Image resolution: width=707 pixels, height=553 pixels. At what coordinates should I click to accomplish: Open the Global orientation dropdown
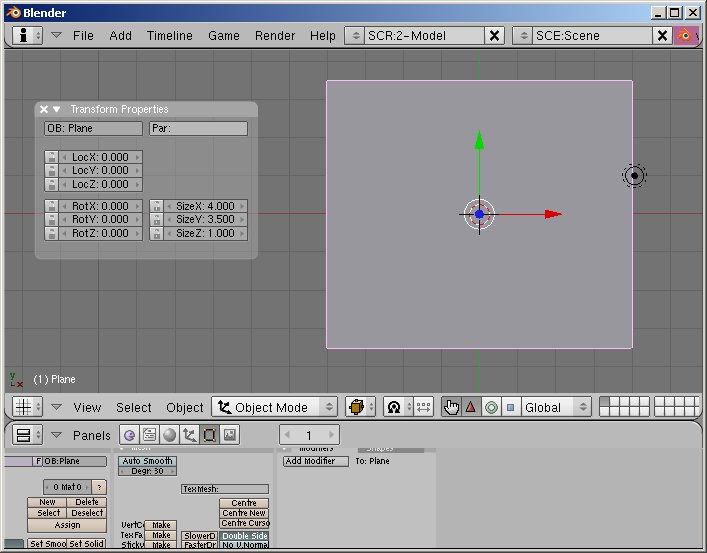point(556,407)
